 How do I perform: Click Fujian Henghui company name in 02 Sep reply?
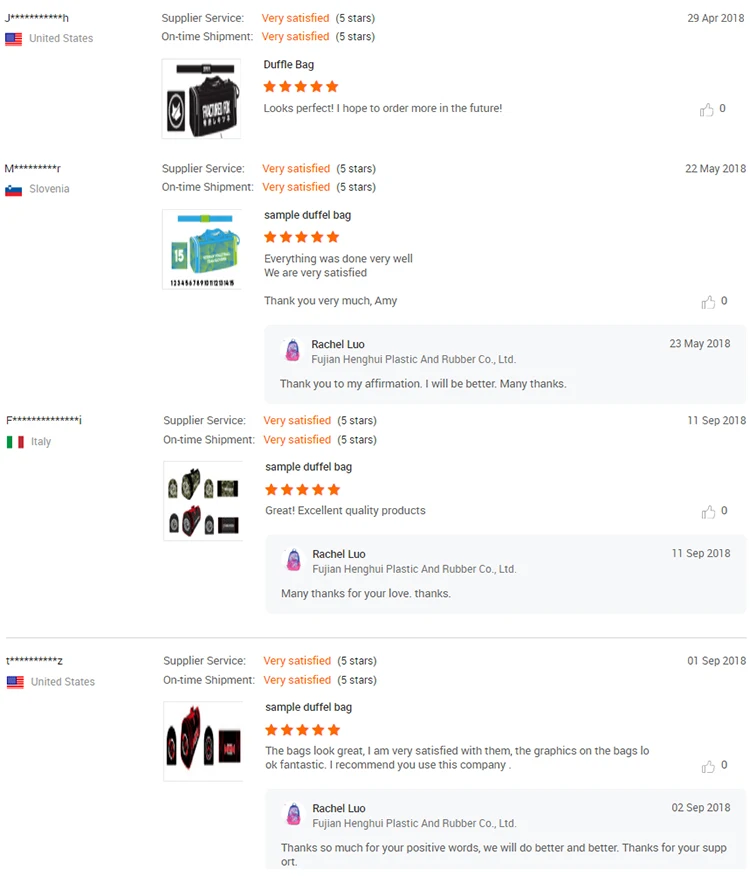click(x=414, y=824)
